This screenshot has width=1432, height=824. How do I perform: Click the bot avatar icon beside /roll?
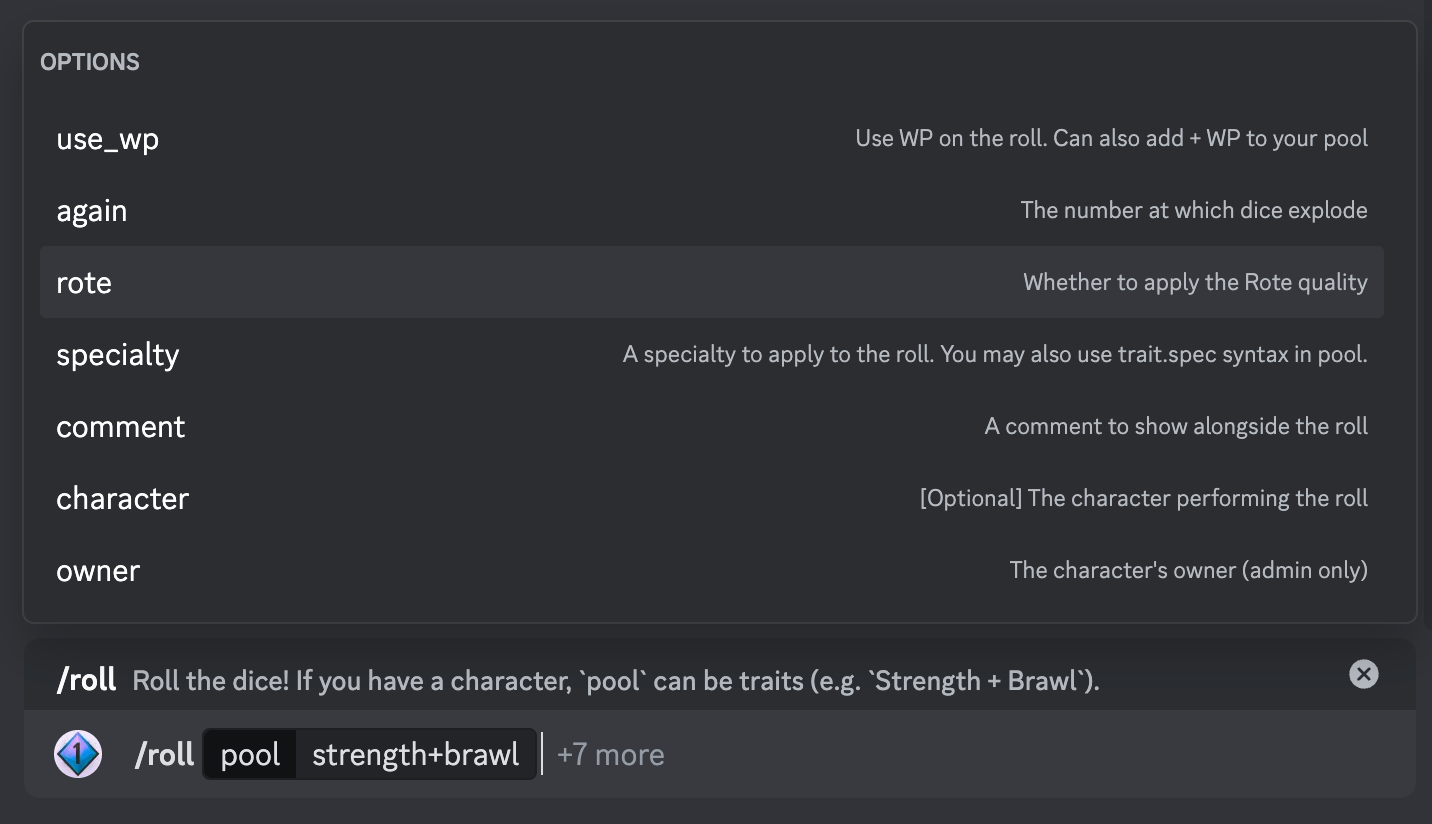coord(78,754)
